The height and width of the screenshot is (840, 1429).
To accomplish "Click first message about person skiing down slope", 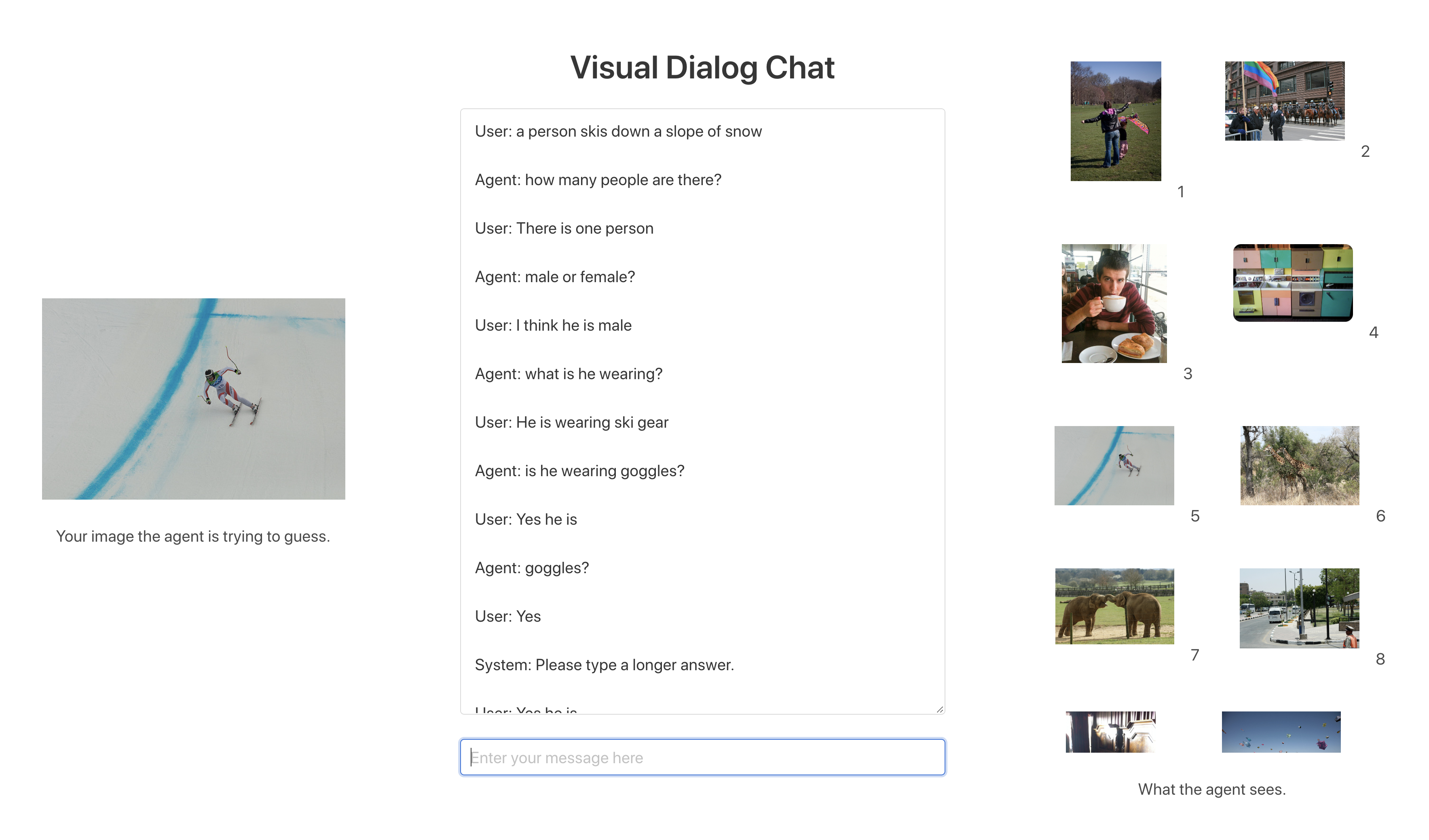I will pos(618,131).
